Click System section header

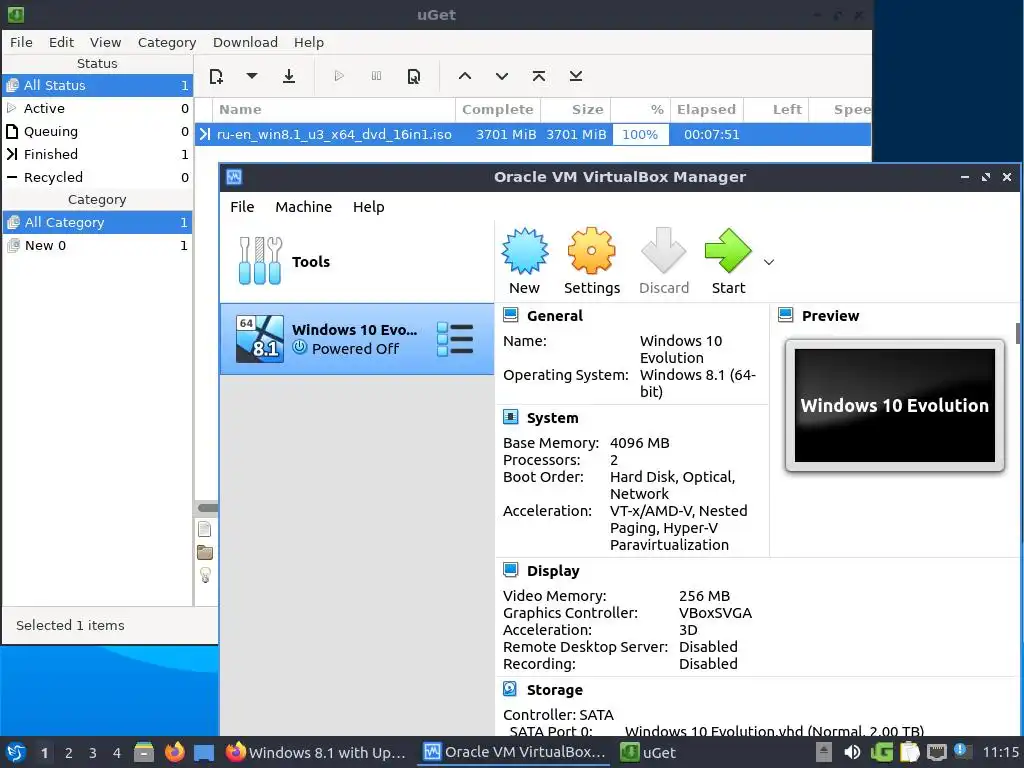tap(552, 418)
